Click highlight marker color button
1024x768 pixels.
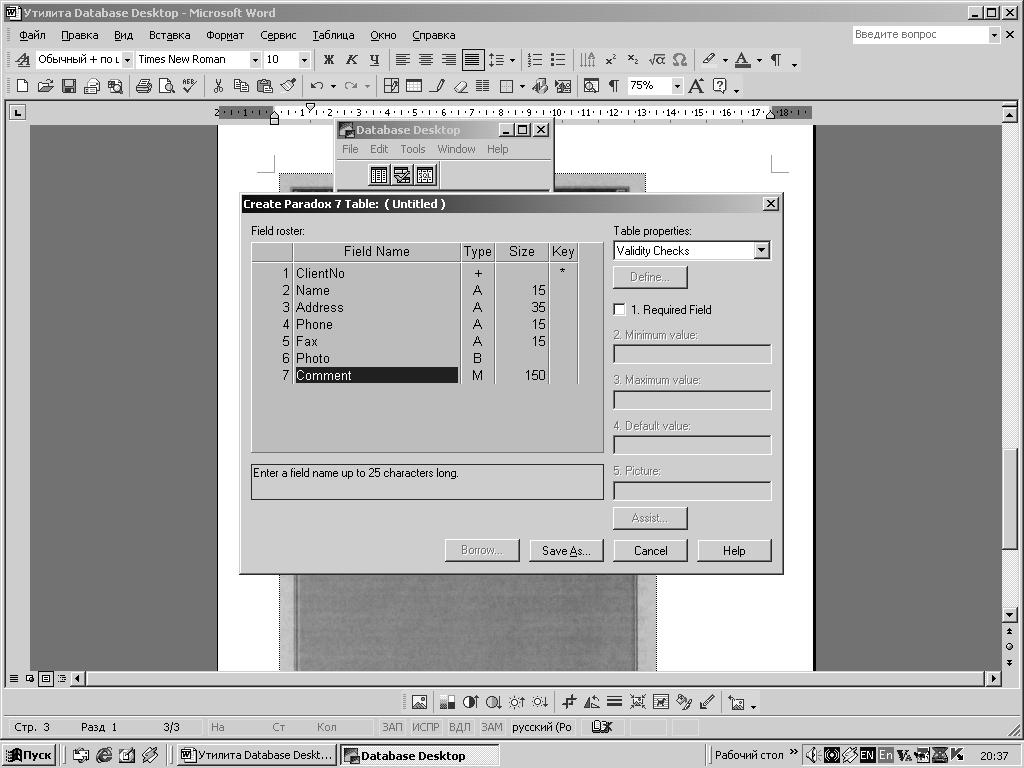(709, 59)
